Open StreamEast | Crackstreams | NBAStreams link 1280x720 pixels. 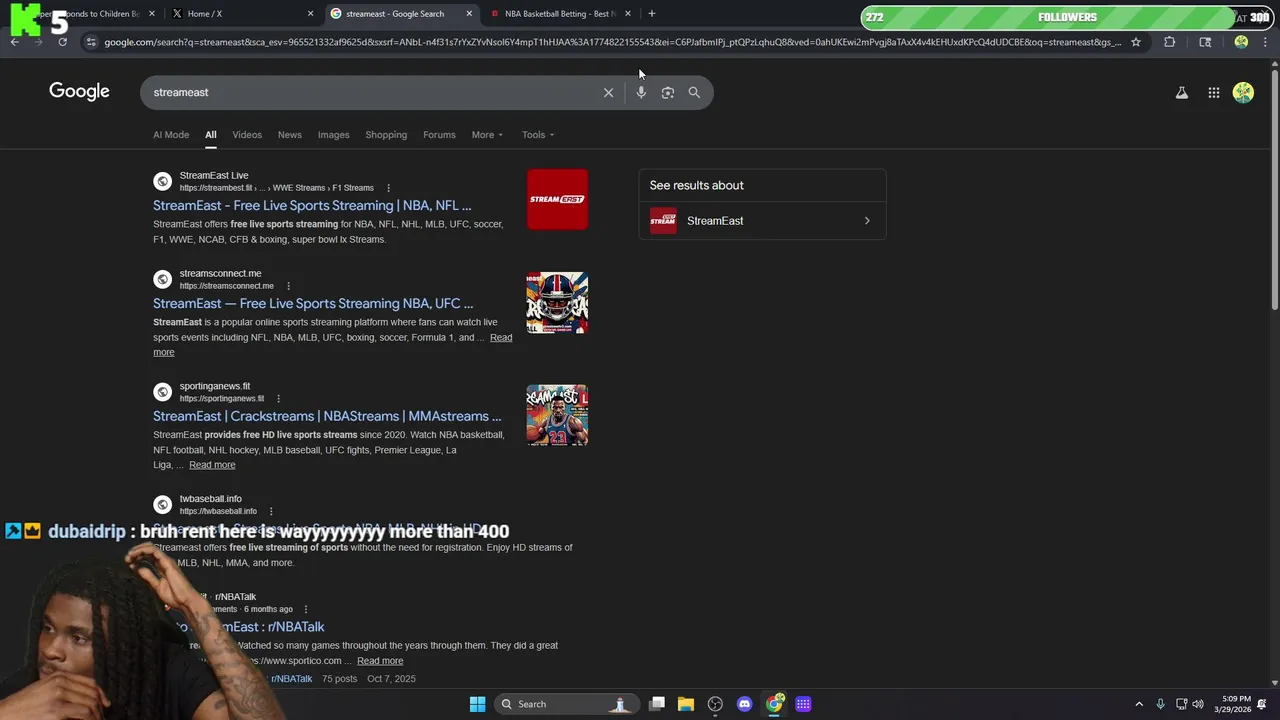[x=327, y=416]
